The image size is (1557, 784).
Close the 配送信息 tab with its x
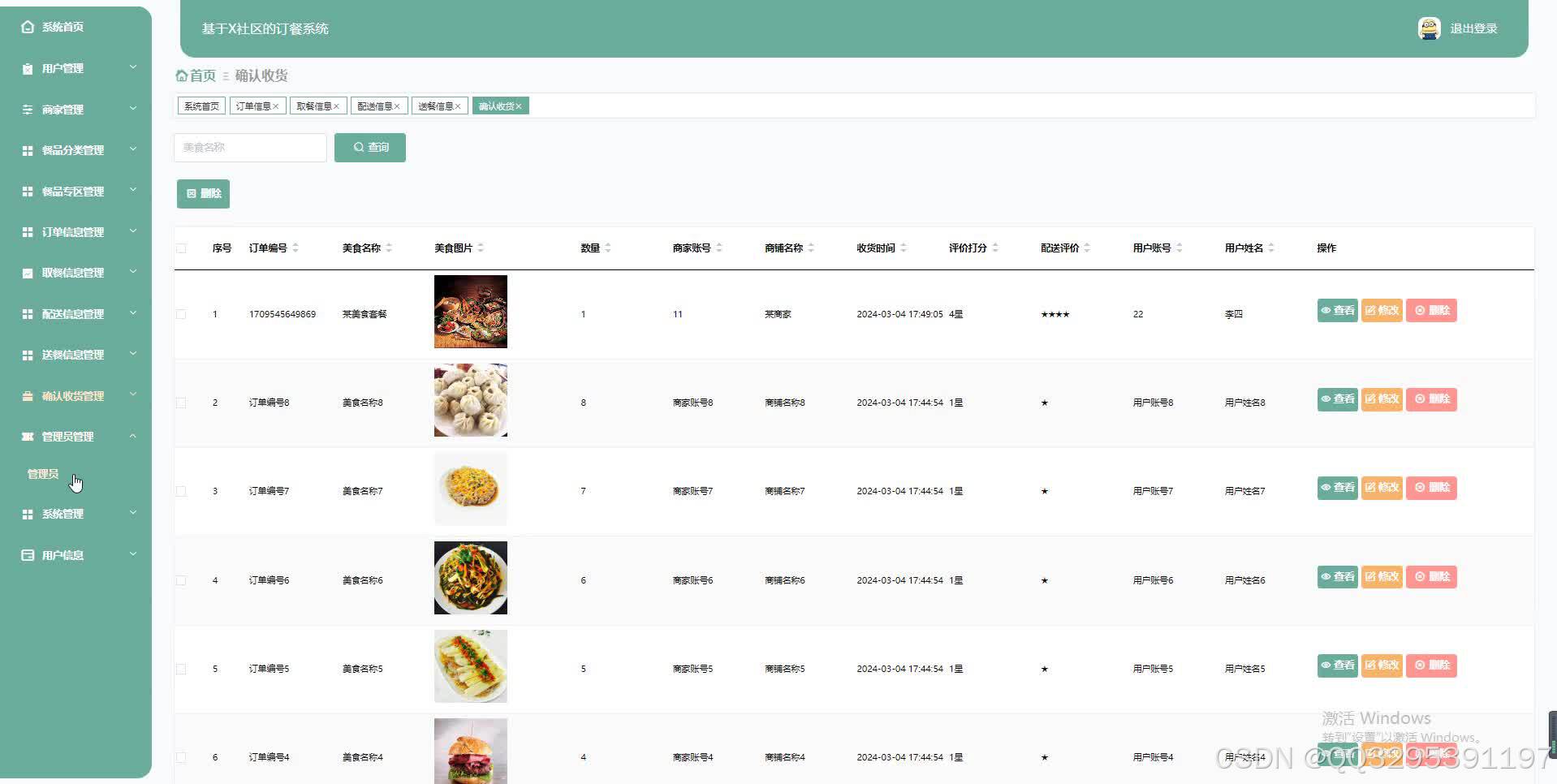click(397, 106)
